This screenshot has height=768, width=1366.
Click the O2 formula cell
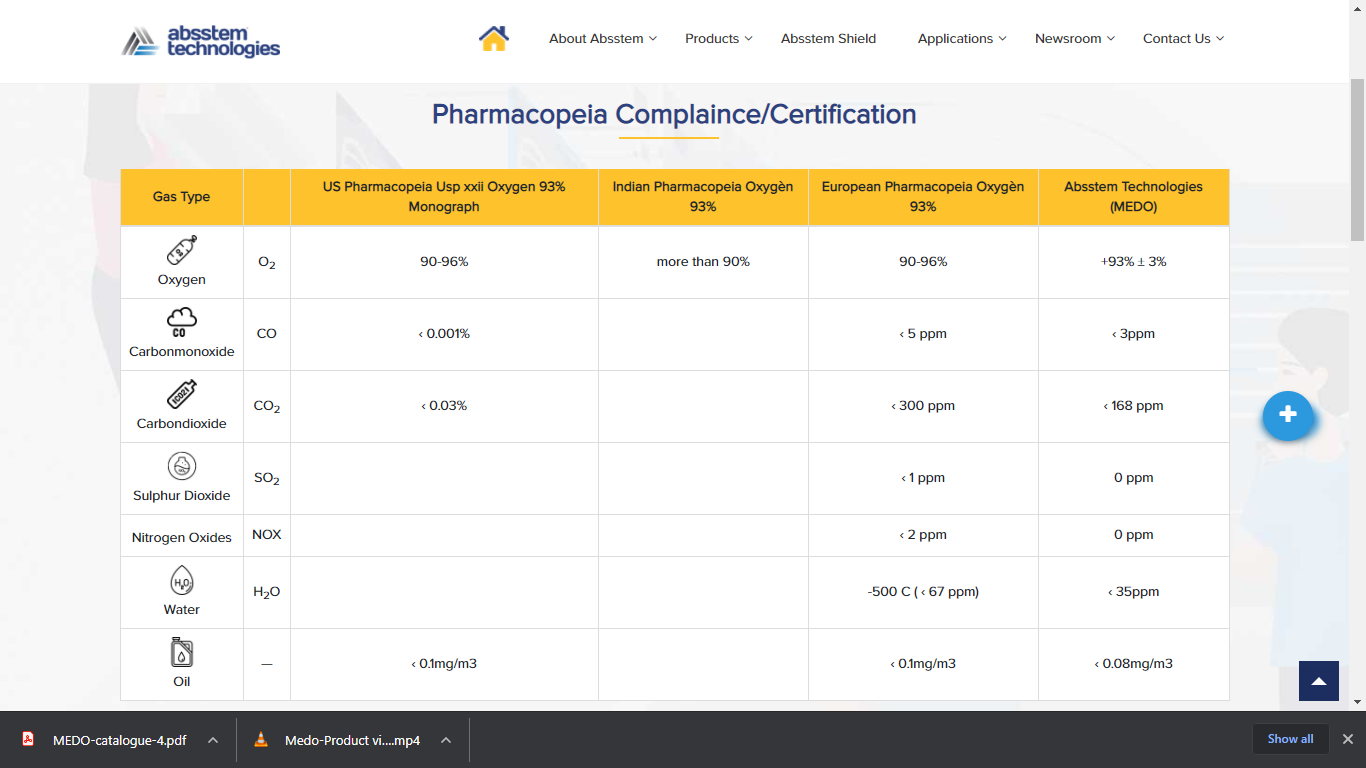click(x=267, y=262)
